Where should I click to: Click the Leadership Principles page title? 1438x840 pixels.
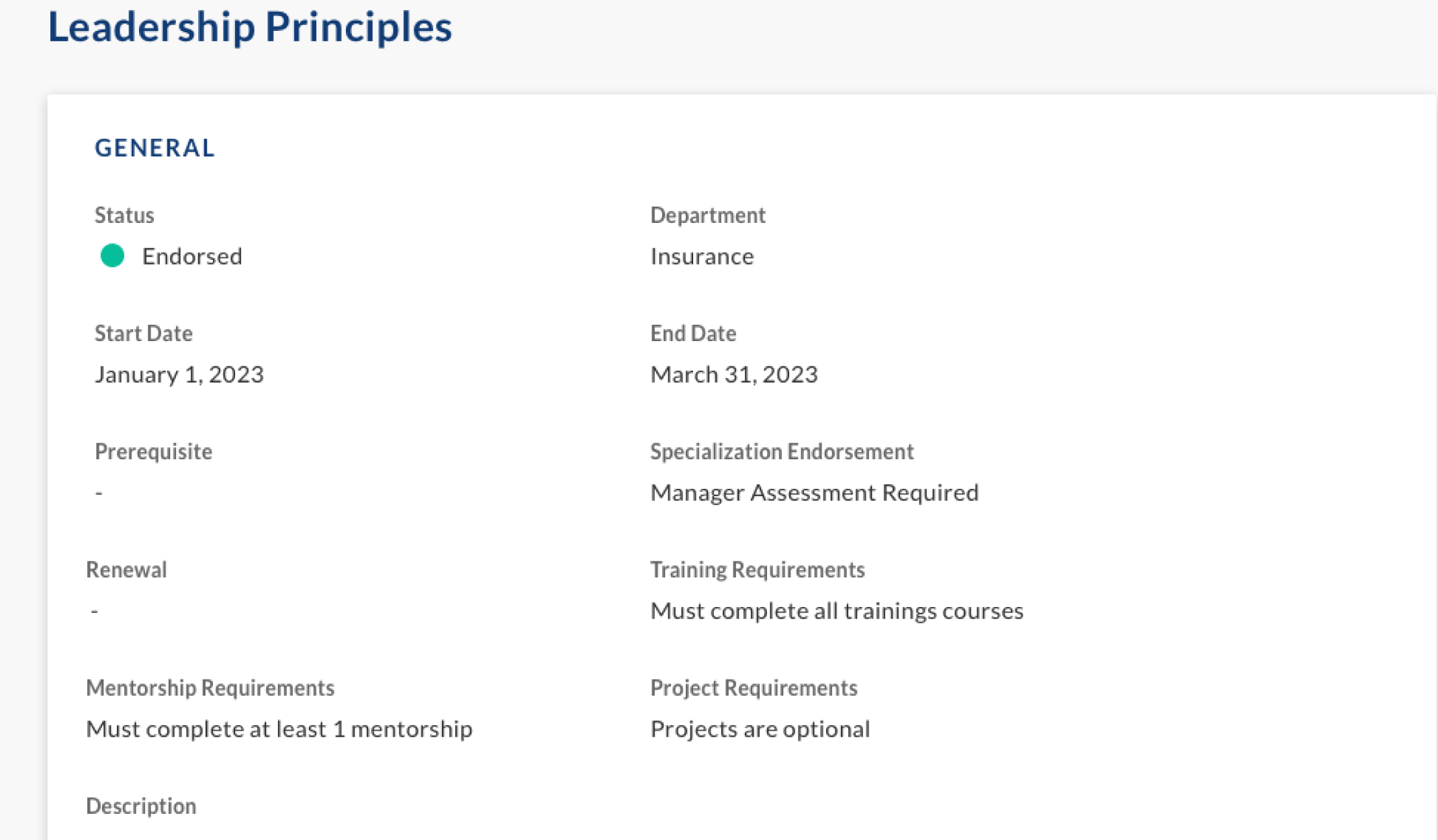(x=250, y=28)
